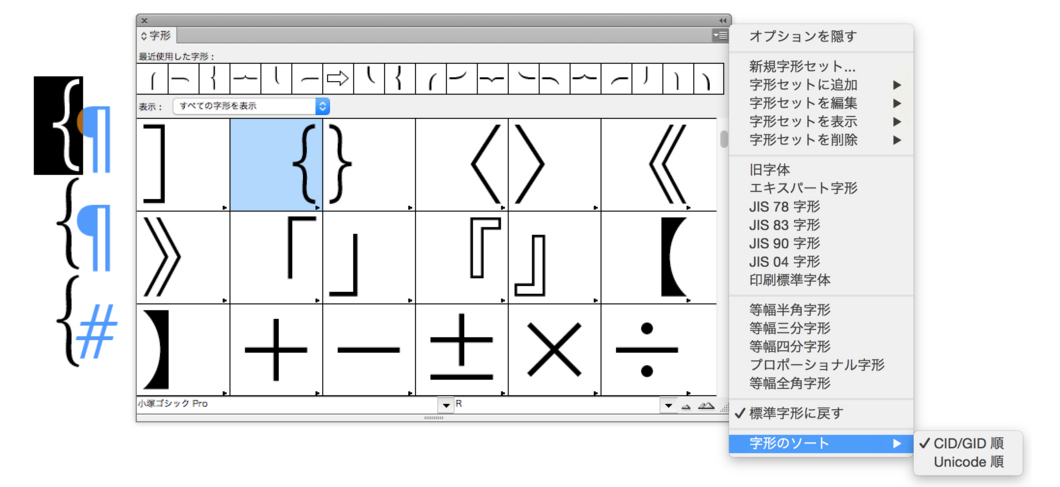The width and height of the screenshot is (1060, 487).
Task: Select the right white corner bracket 』 glyph
Action: (554, 258)
